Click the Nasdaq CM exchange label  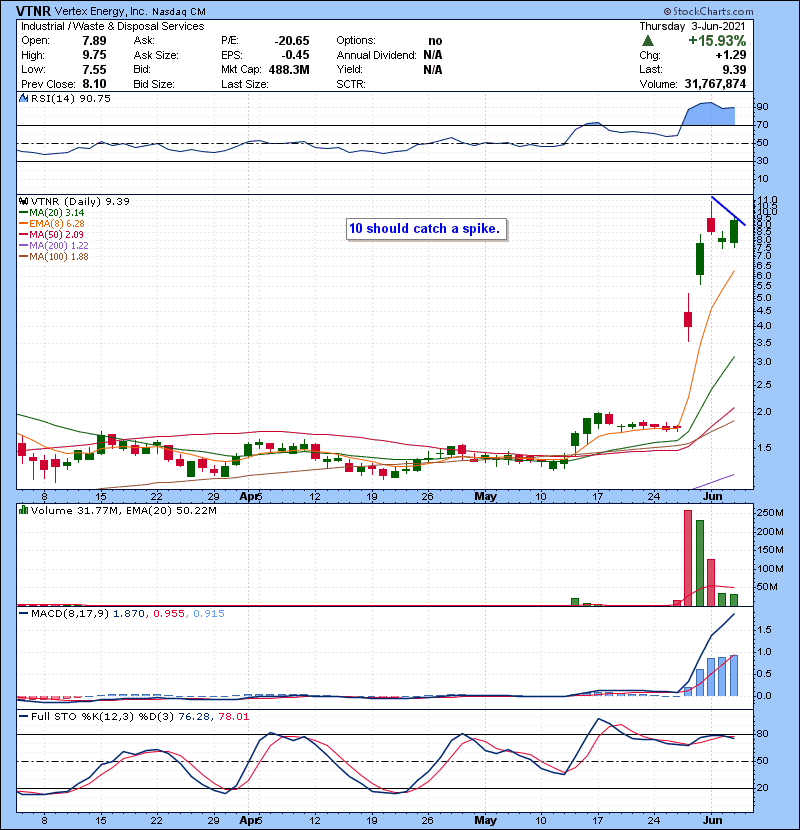tap(179, 12)
